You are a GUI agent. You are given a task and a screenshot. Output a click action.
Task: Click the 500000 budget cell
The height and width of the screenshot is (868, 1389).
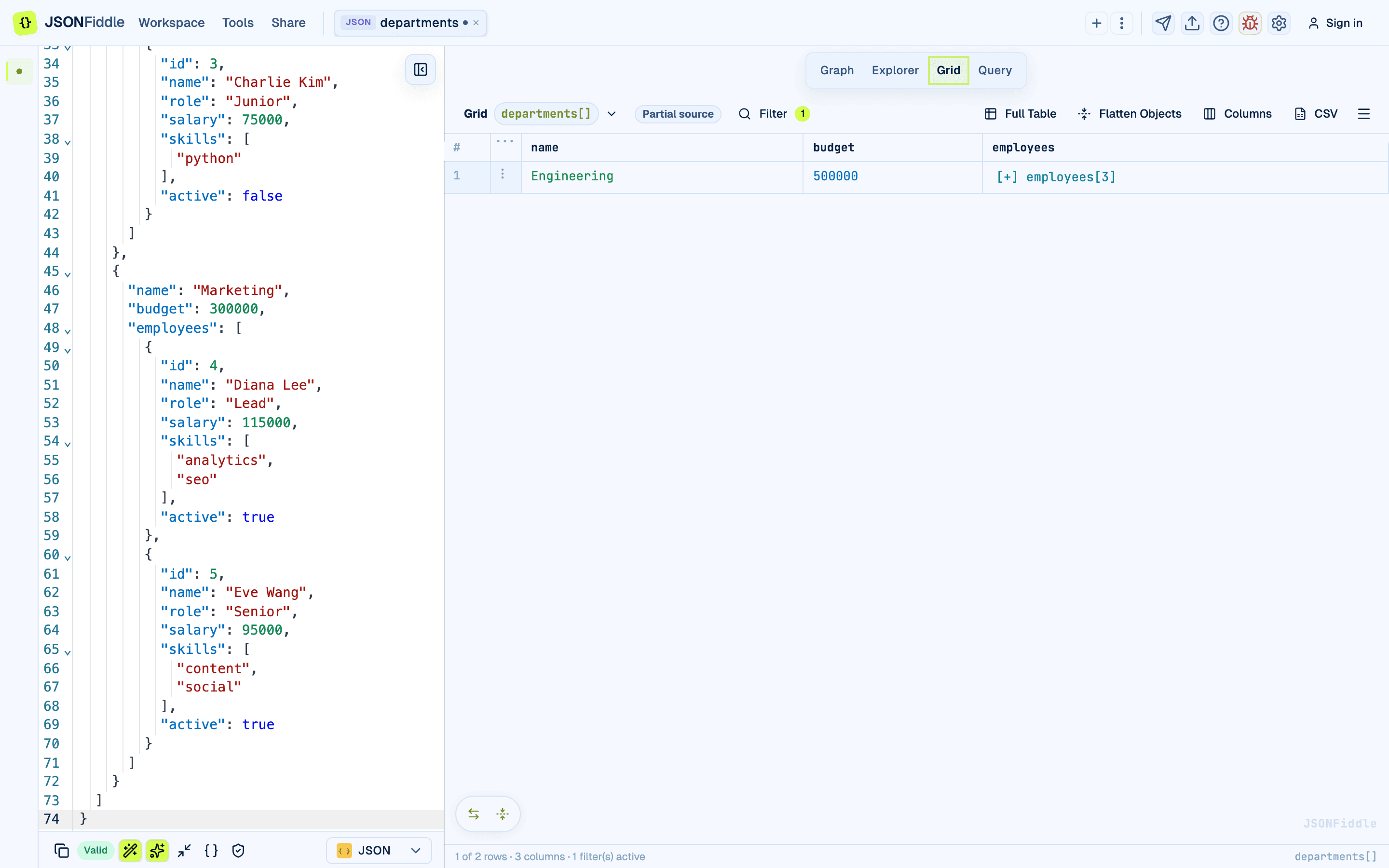pyautogui.click(x=893, y=177)
